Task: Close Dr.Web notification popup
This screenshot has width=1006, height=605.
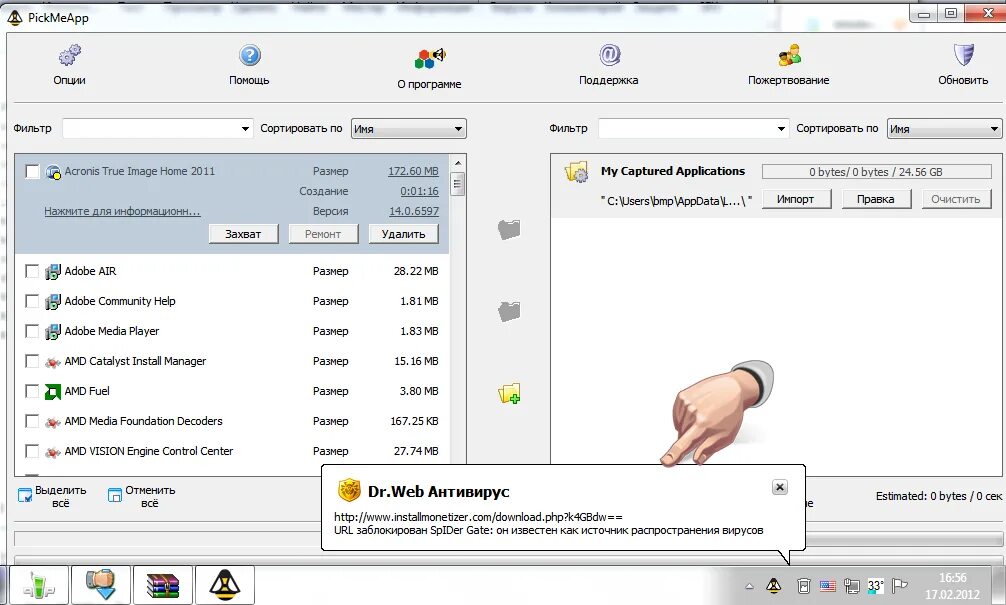Action: click(x=780, y=487)
